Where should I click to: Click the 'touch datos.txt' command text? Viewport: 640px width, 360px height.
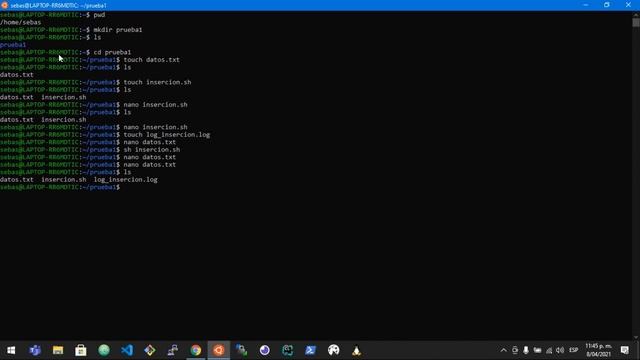(151, 60)
